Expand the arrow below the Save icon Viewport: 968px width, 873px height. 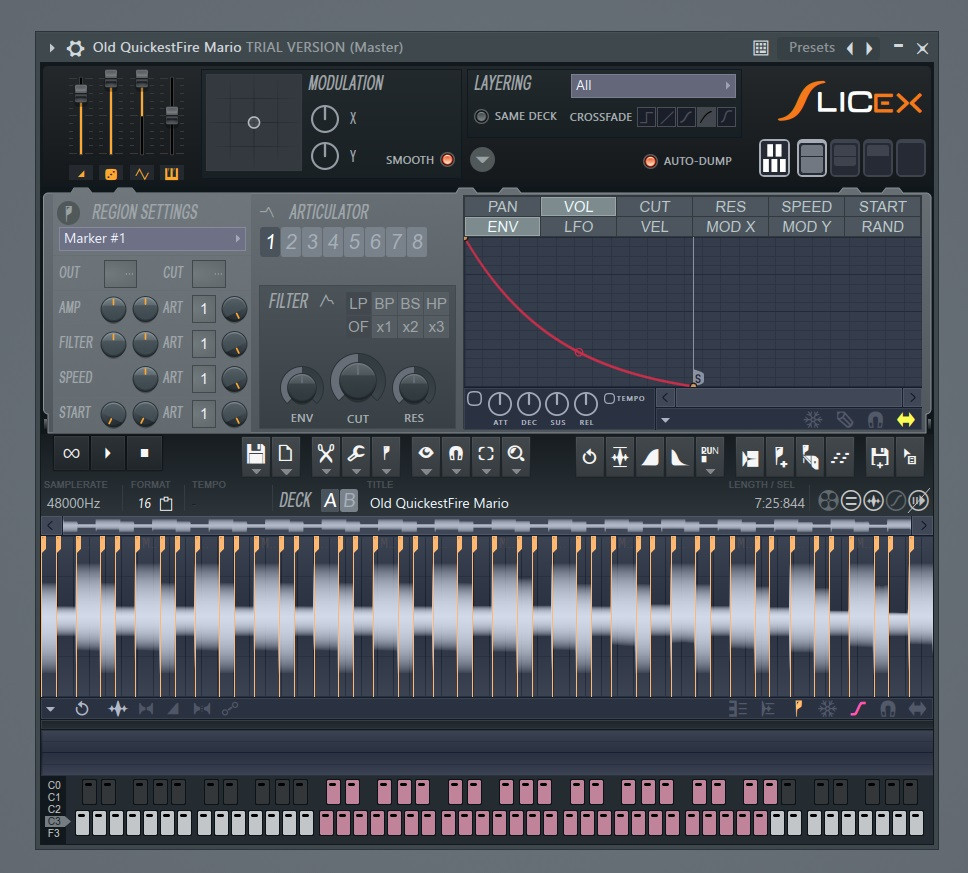pos(255,470)
